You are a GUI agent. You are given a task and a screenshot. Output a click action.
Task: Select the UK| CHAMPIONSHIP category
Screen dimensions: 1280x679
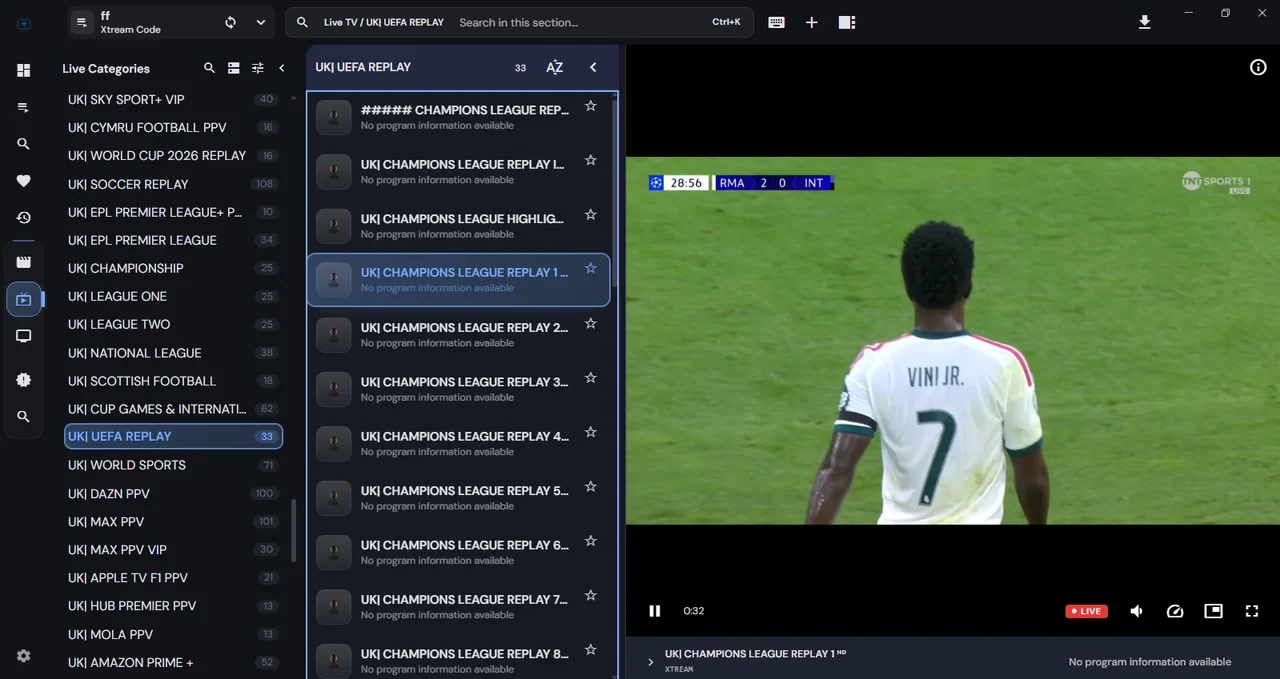pyautogui.click(x=172, y=268)
